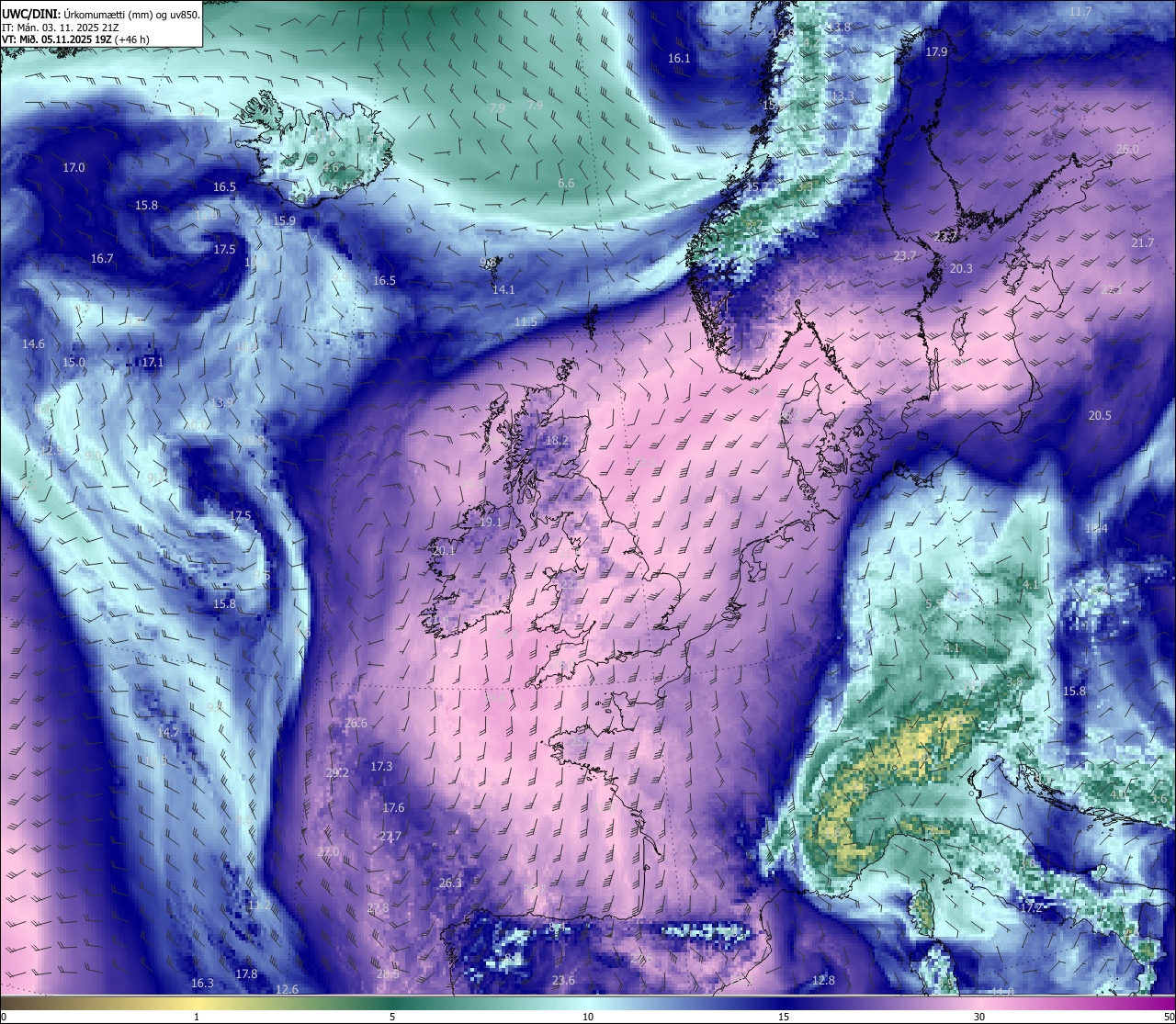Click the 26.3 value on the map
Image resolution: width=1176 pixels, height=1024 pixels.
[x=450, y=883]
